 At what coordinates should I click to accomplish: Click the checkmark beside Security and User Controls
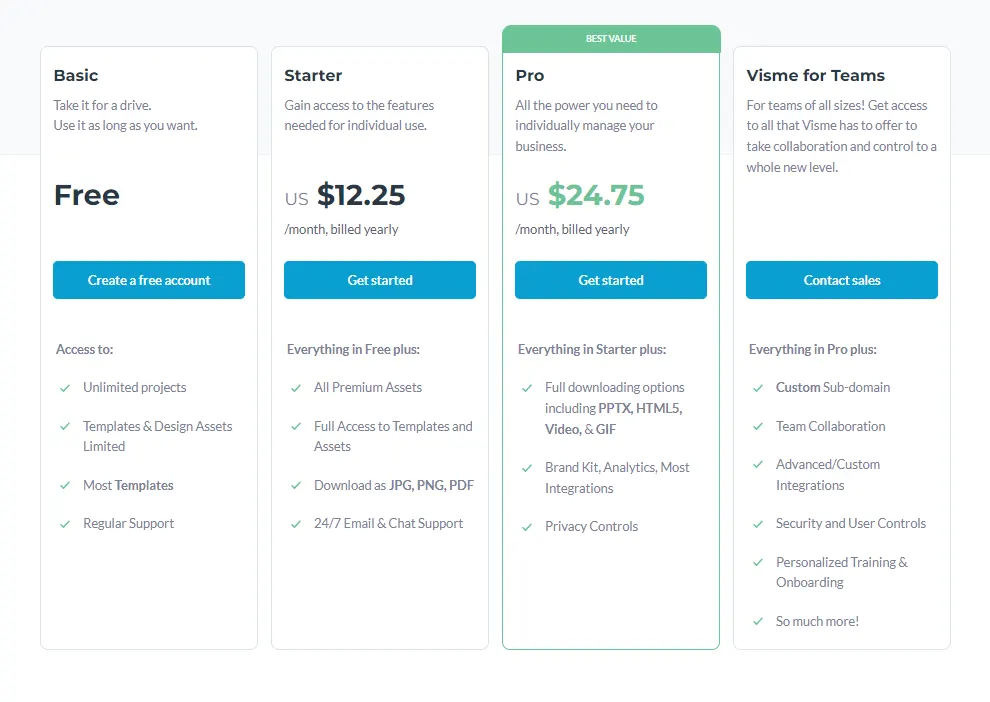tap(758, 523)
